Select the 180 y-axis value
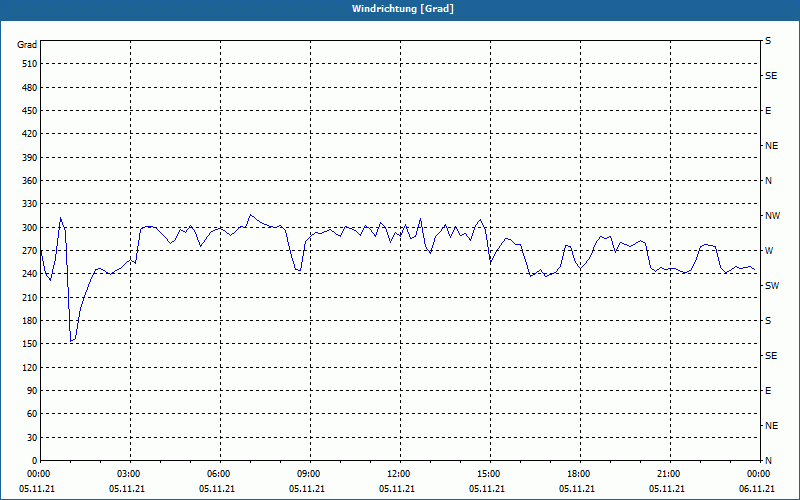Viewport: 800px width, 500px height. click(30, 321)
